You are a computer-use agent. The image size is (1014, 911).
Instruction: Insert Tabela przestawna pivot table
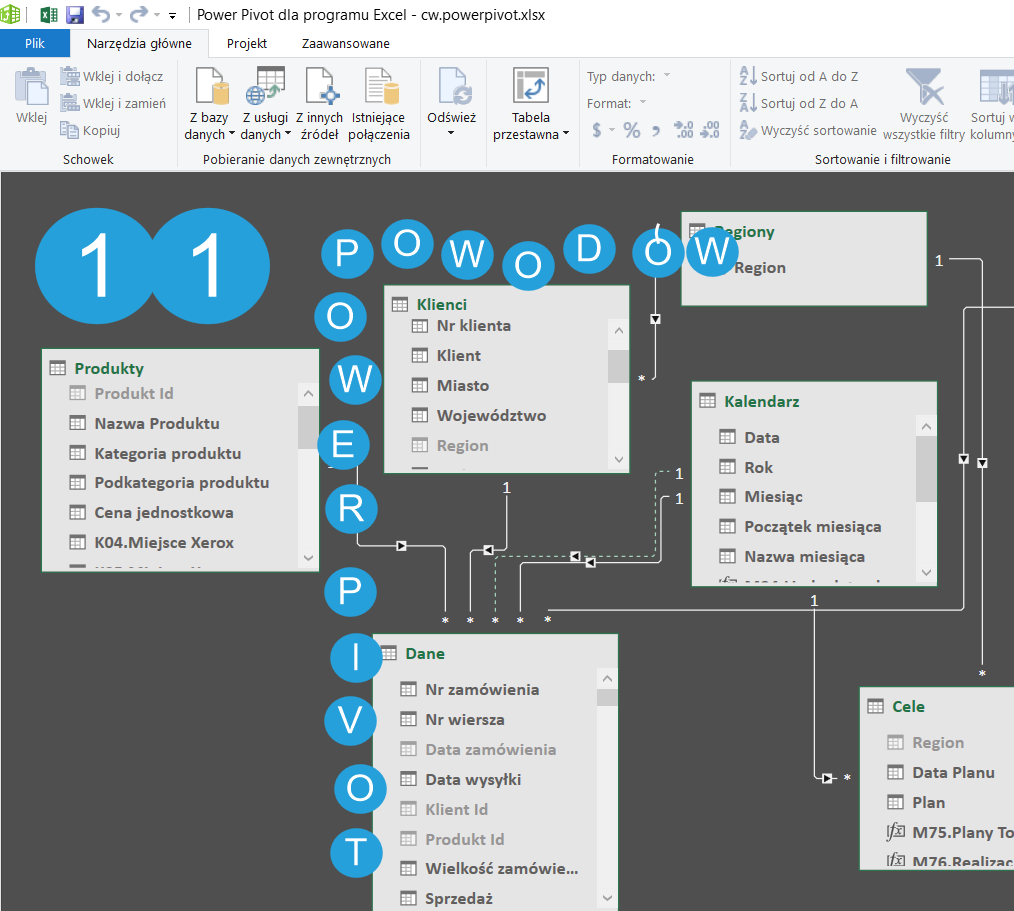coord(531,87)
